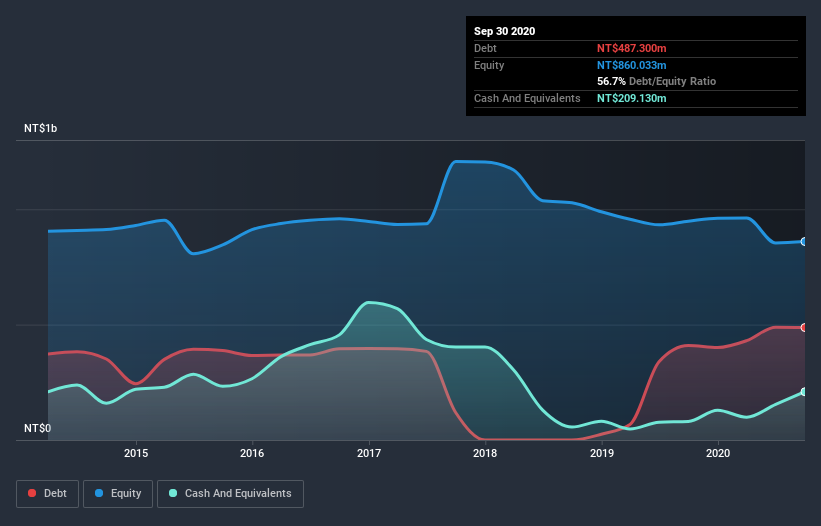Click the NT$209.130m cash value
The image size is (821, 526).
point(631,98)
